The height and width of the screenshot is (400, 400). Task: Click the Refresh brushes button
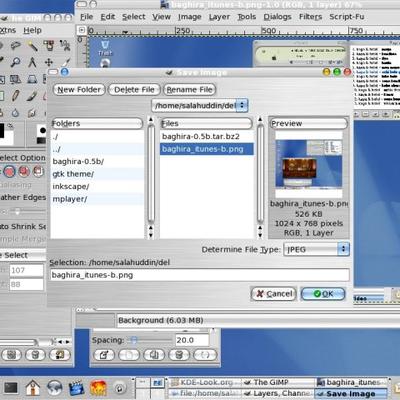(205, 355)
